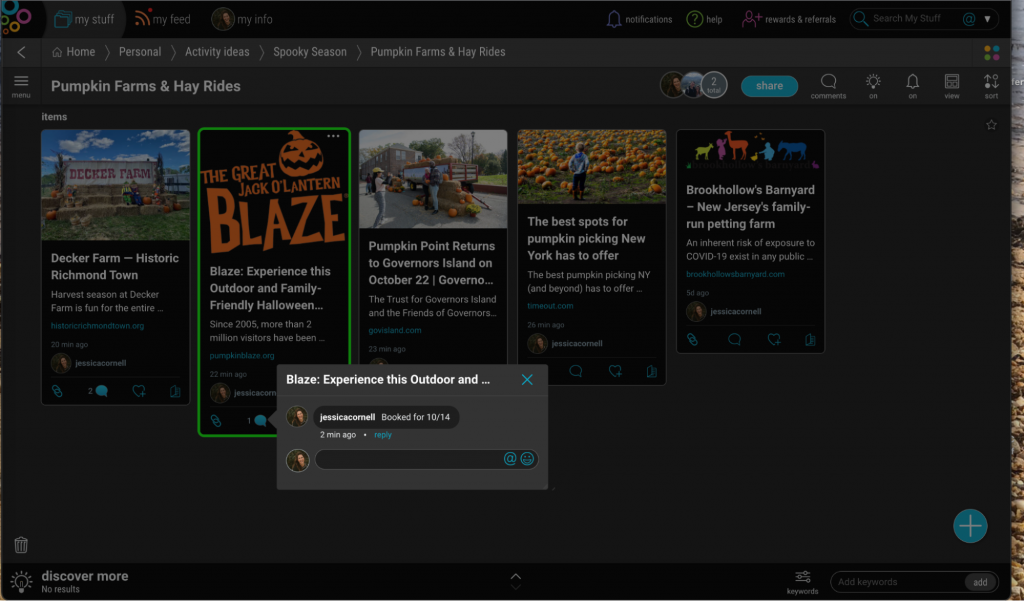The image size is (1024, 601).
Task: Open rewards & referrals
Action: click(788, 19)
